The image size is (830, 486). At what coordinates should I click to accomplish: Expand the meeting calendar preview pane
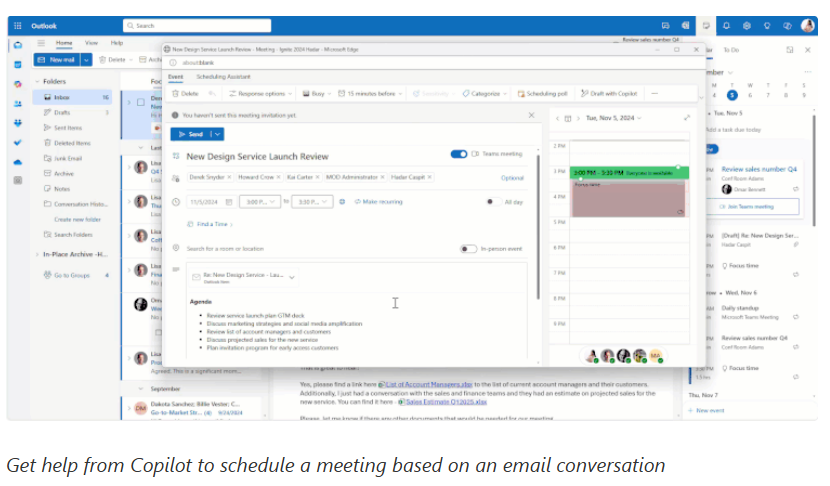(687, 118)
